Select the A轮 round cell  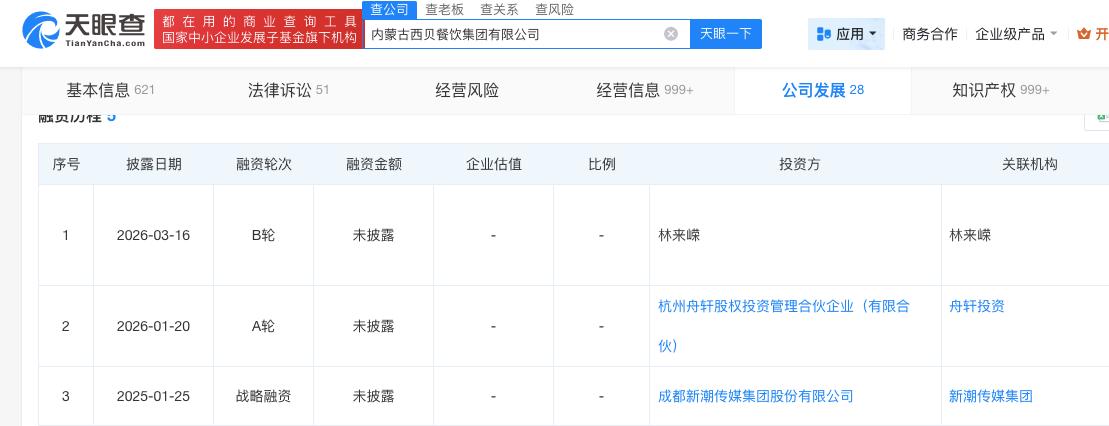[x=263, y=326]
